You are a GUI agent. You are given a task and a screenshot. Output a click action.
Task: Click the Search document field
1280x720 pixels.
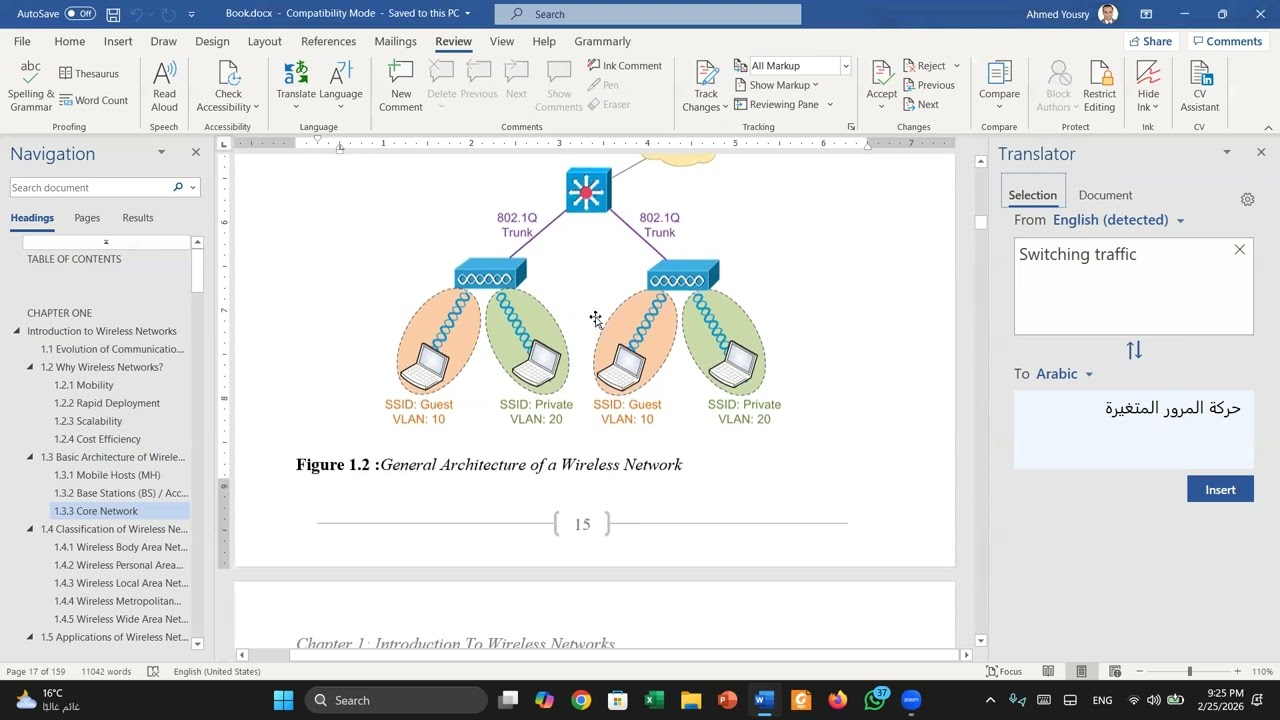point(89,187)
